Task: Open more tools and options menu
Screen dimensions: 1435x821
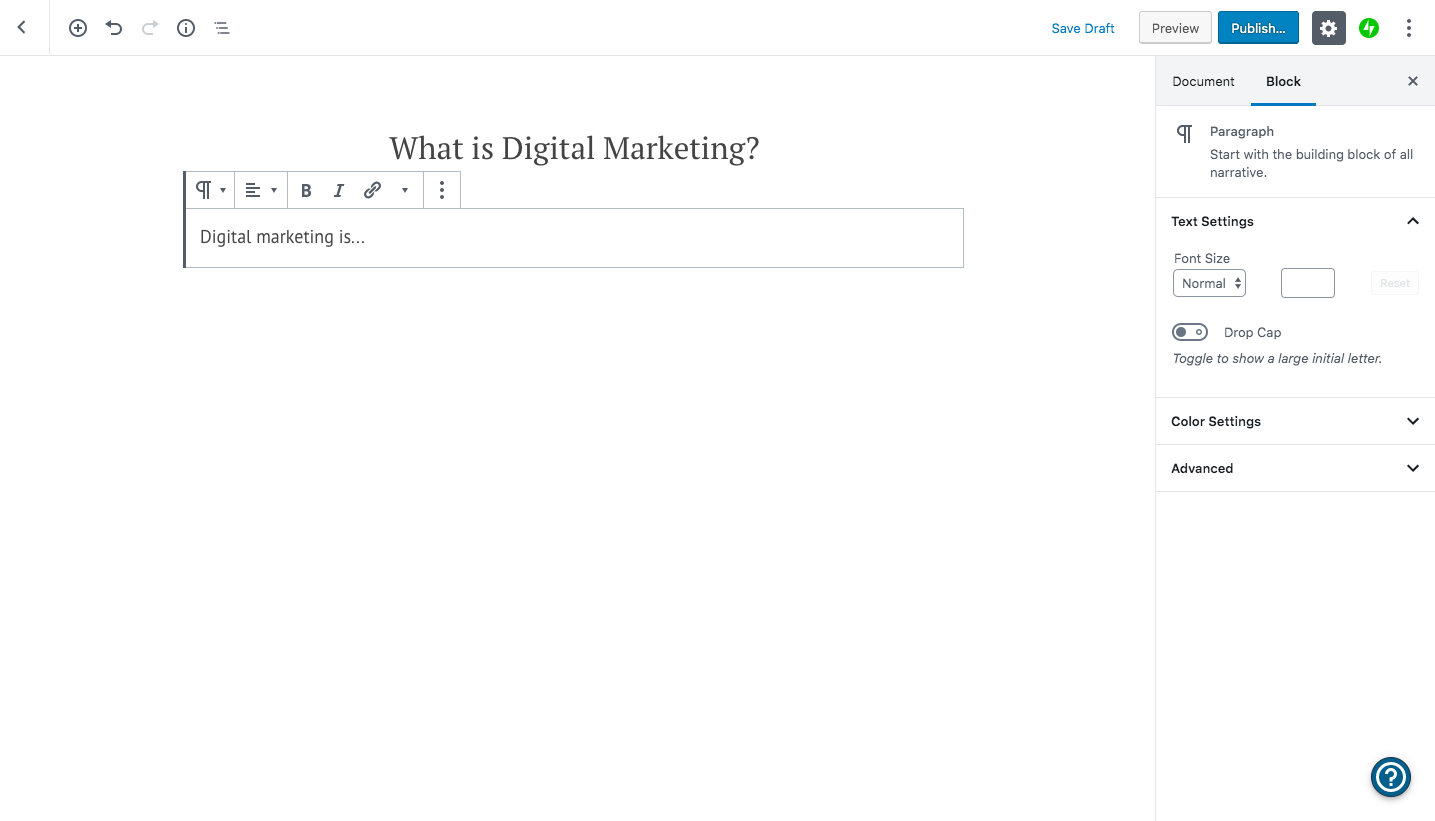Action: tap(1408, 28)
